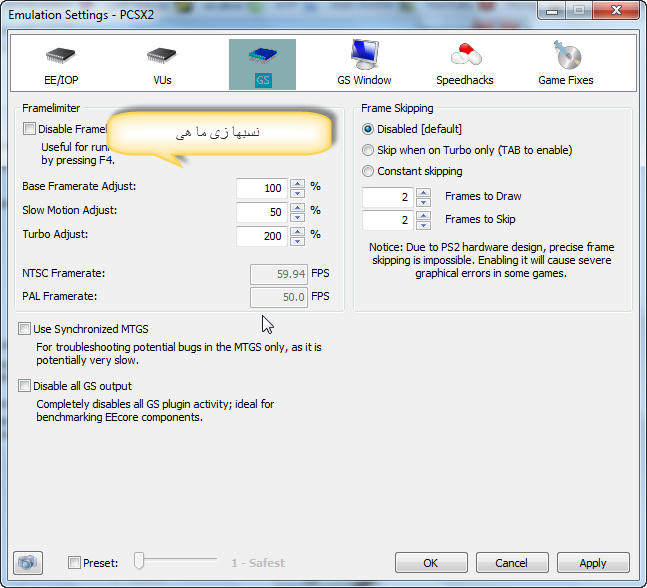Increase Slow Motion Adjust value

(298, 207)
